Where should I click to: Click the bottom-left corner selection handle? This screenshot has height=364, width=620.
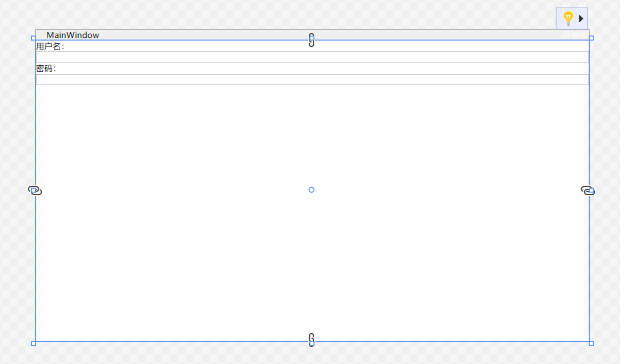coord(33,343)
